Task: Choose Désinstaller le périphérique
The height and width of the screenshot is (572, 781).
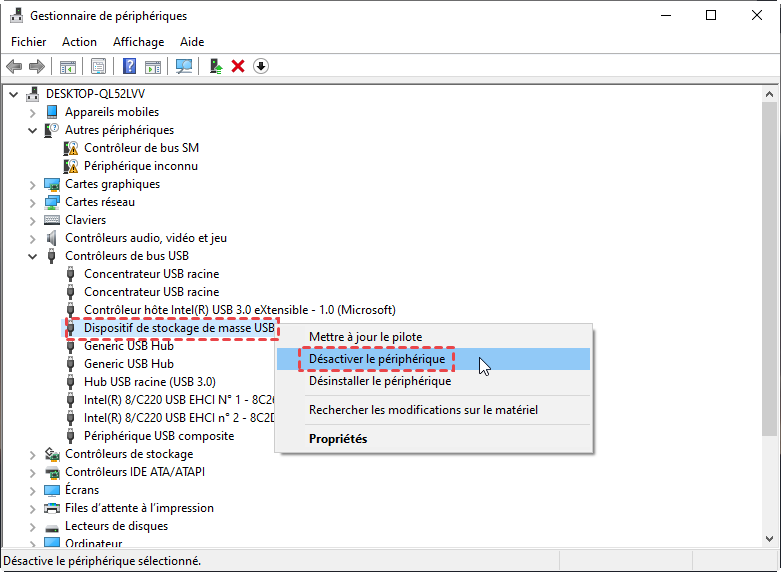Action: coord(434,381)
